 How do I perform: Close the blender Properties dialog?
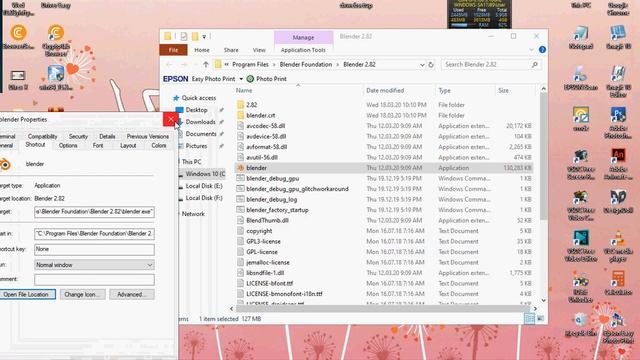(x=171, y=119)
